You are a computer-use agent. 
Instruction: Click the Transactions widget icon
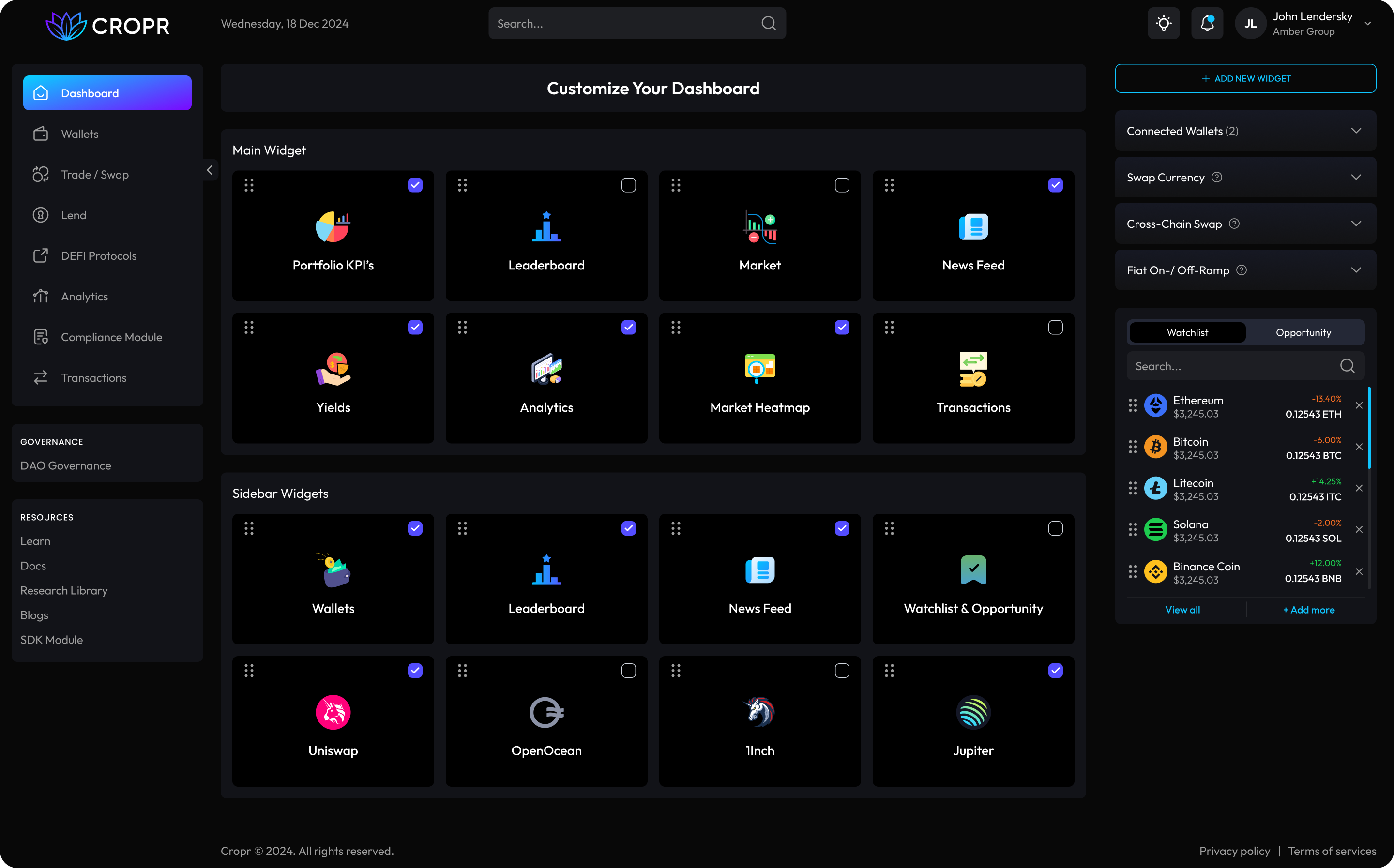pyautogui.click(x=973, y=369)
